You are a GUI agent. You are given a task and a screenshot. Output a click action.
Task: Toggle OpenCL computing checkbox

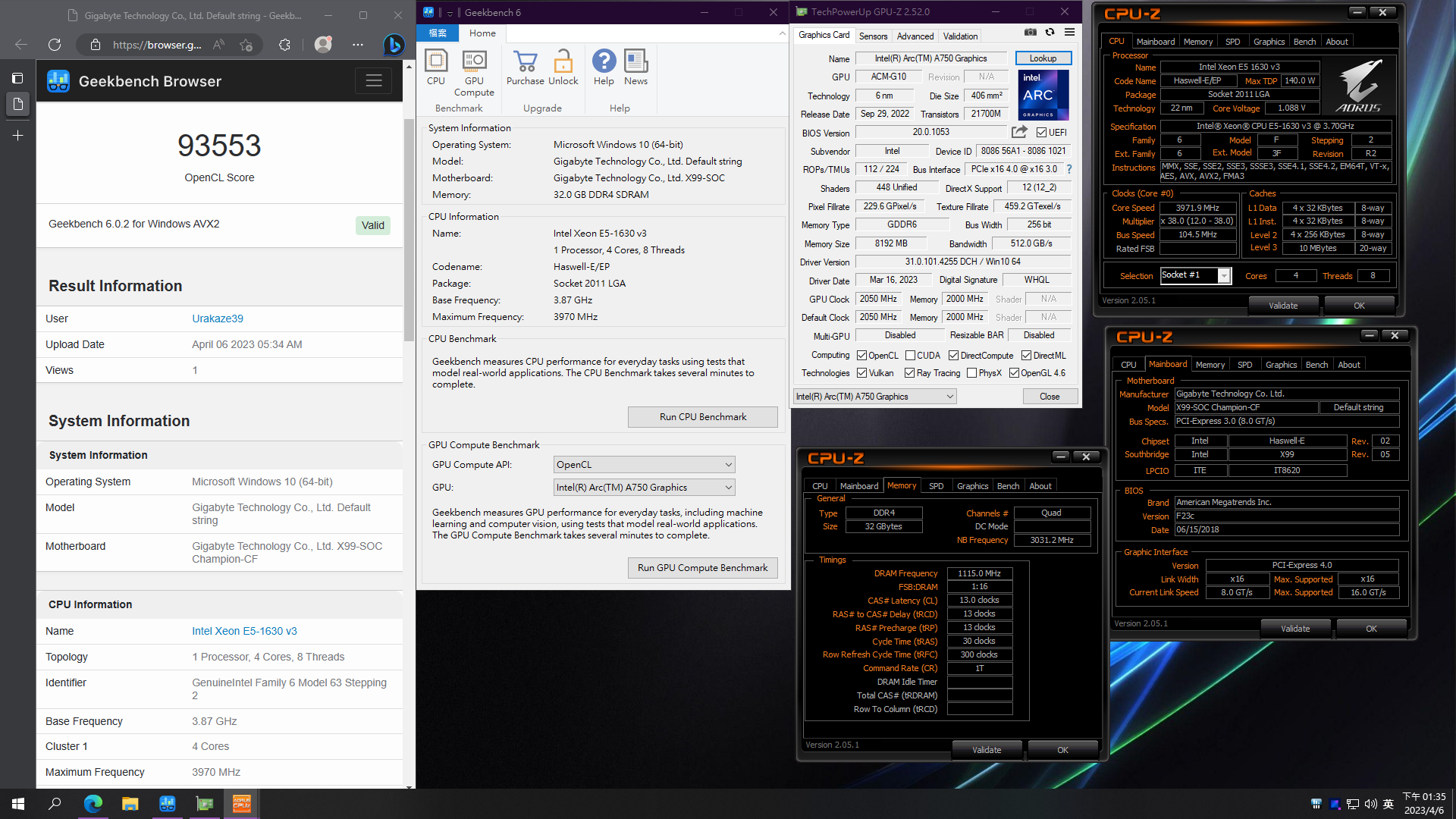coord(861,356)
